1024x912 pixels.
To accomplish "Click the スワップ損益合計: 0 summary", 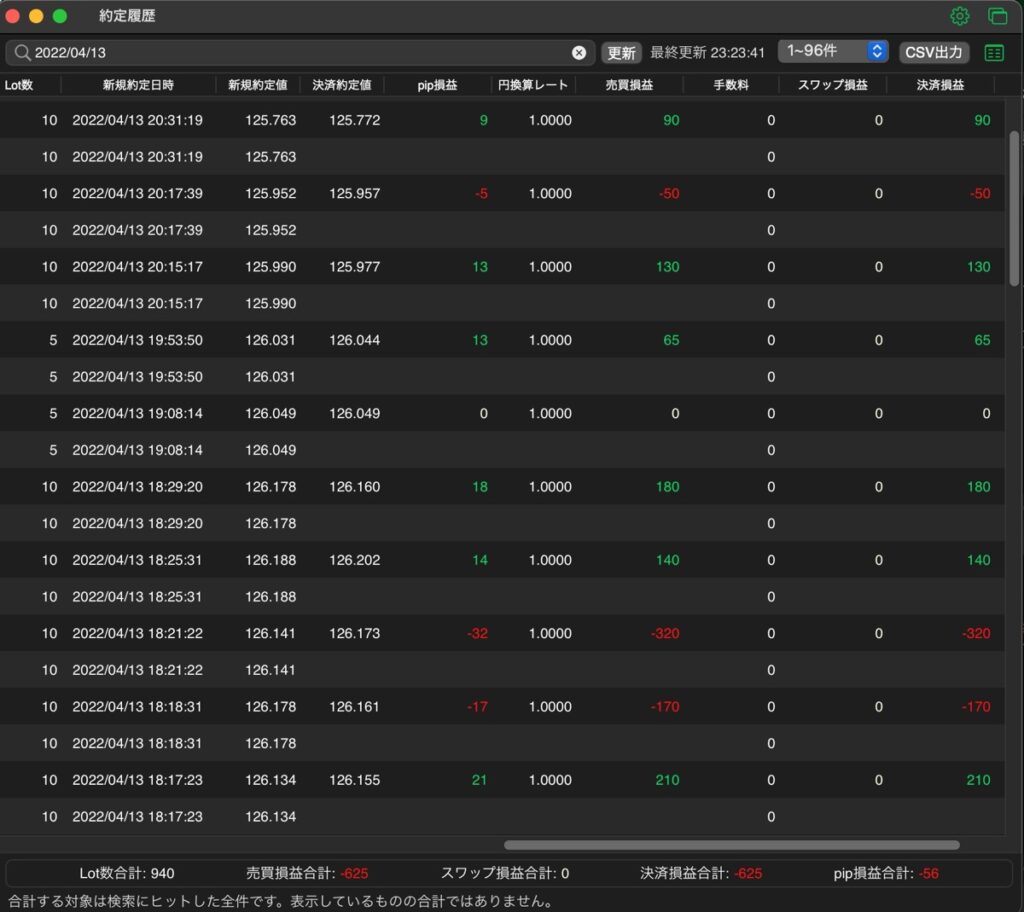I will (x=505, y=873).
